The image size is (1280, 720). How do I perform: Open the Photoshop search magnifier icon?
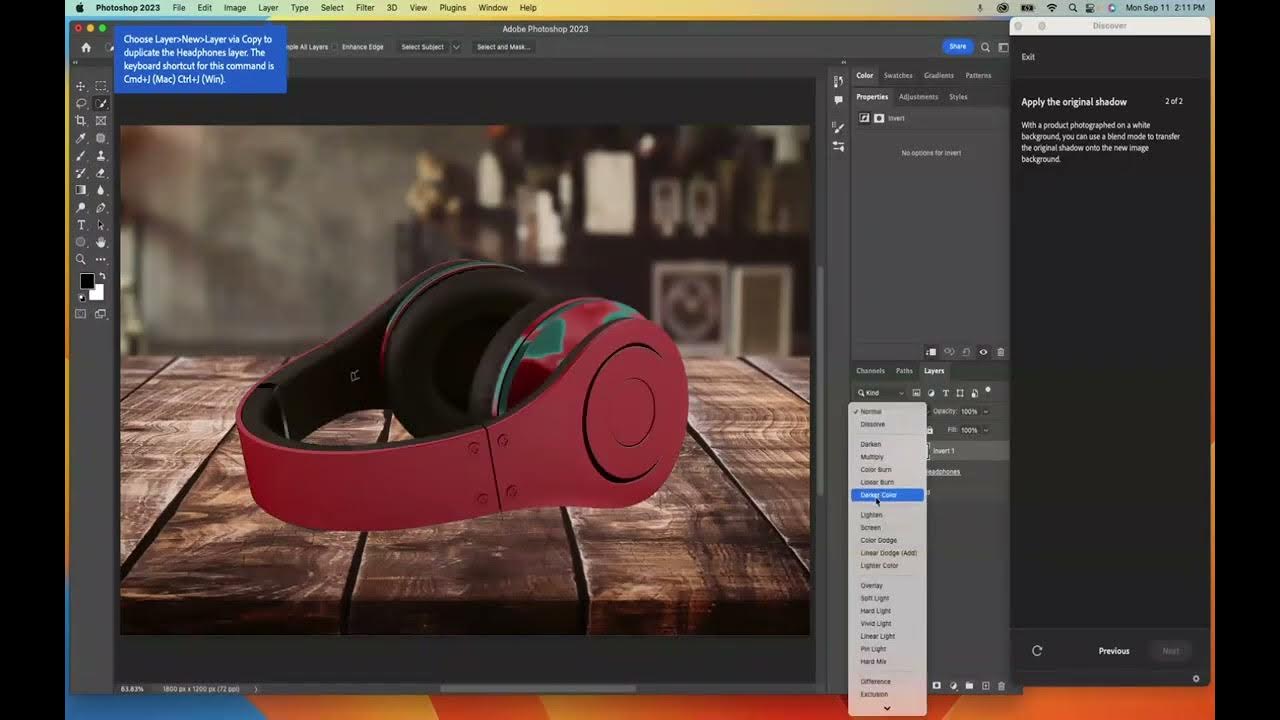[x=985, y=47]
